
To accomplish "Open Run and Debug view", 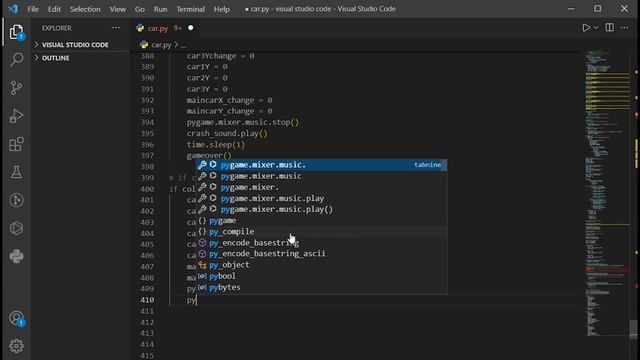I will click(16, 116).
